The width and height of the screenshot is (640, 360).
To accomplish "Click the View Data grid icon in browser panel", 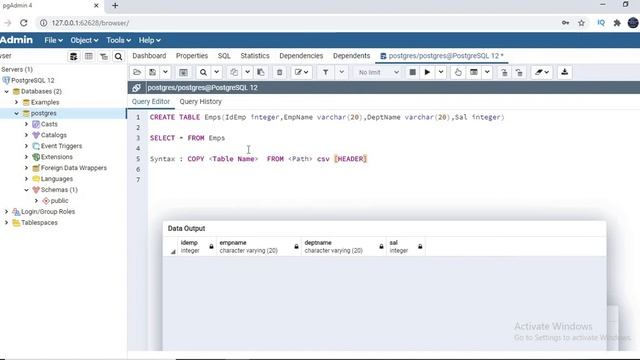I will [x=89, y=56].
